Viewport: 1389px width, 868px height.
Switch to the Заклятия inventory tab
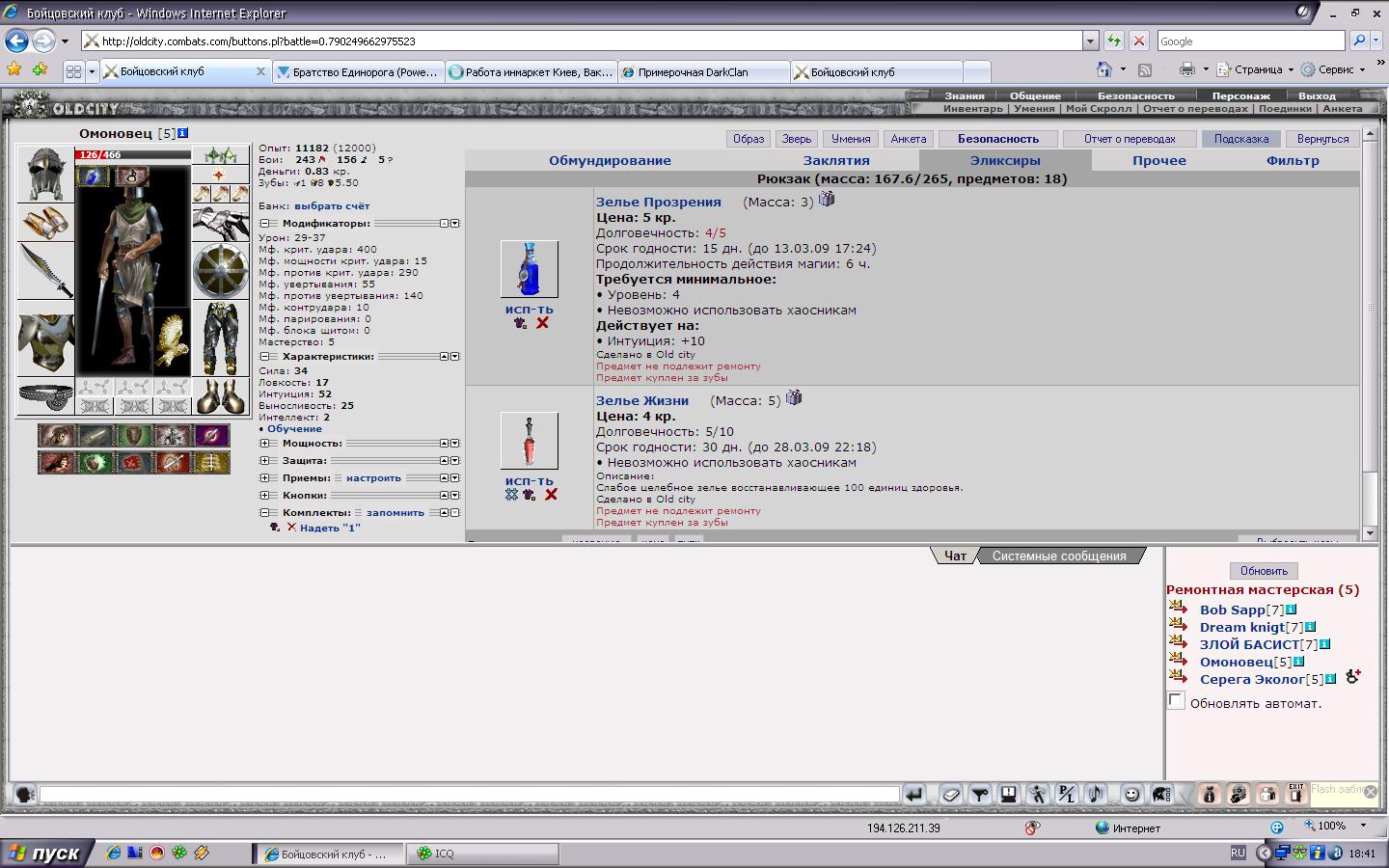[x=836, y=160]
